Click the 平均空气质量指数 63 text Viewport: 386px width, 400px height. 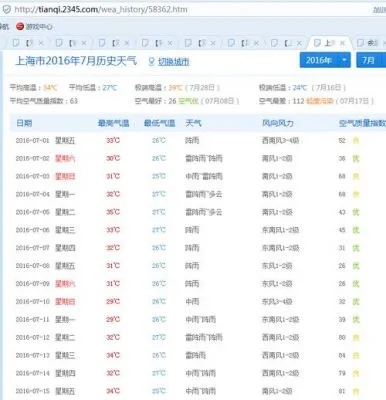(44, 101)
